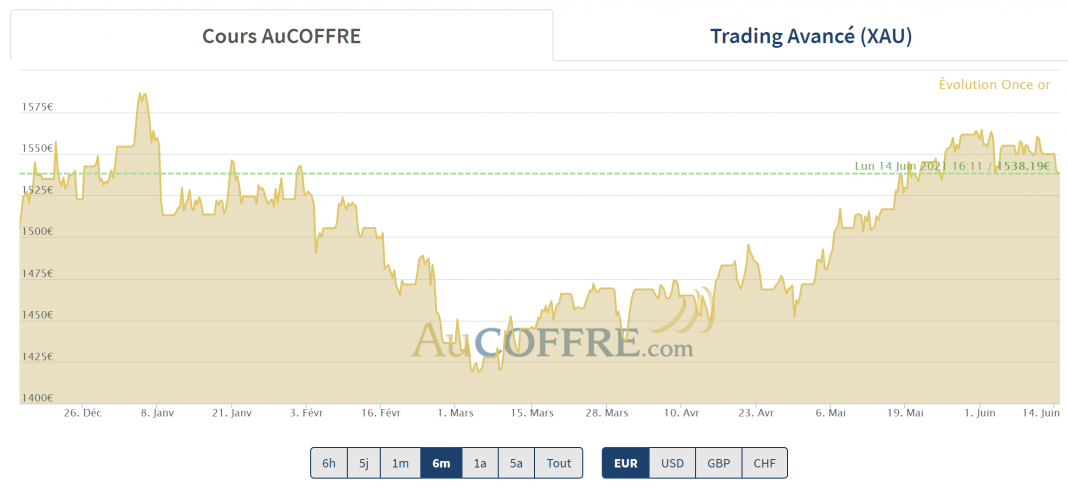
Task: Switch currency to CHF
Action: [x=764, y=463]
